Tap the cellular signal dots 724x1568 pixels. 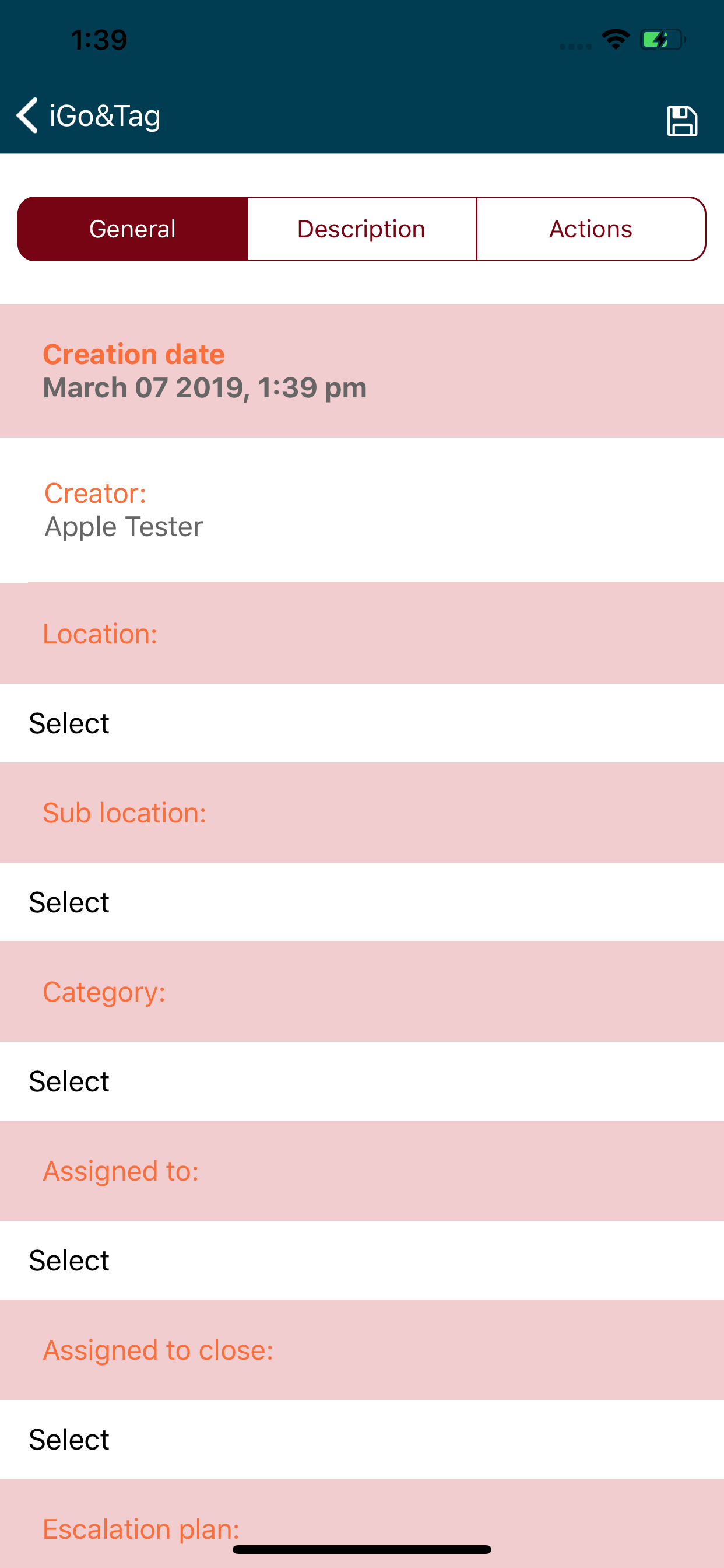[575, 46]
